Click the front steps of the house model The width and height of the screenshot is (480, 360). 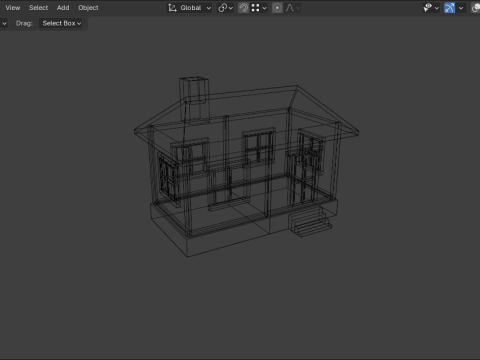[x=310, y=221]
